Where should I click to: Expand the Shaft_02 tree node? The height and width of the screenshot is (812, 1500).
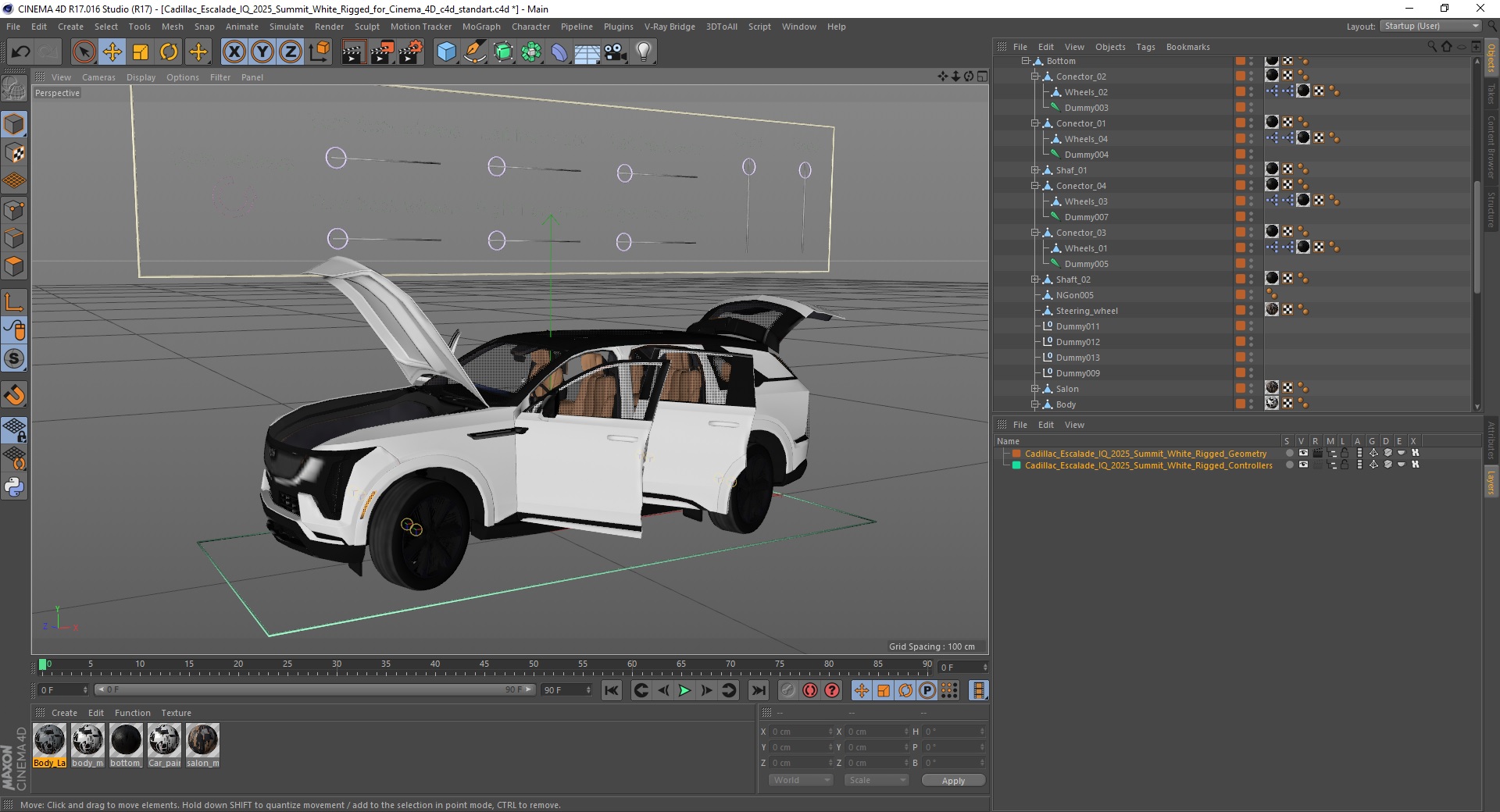(1034, 280)
